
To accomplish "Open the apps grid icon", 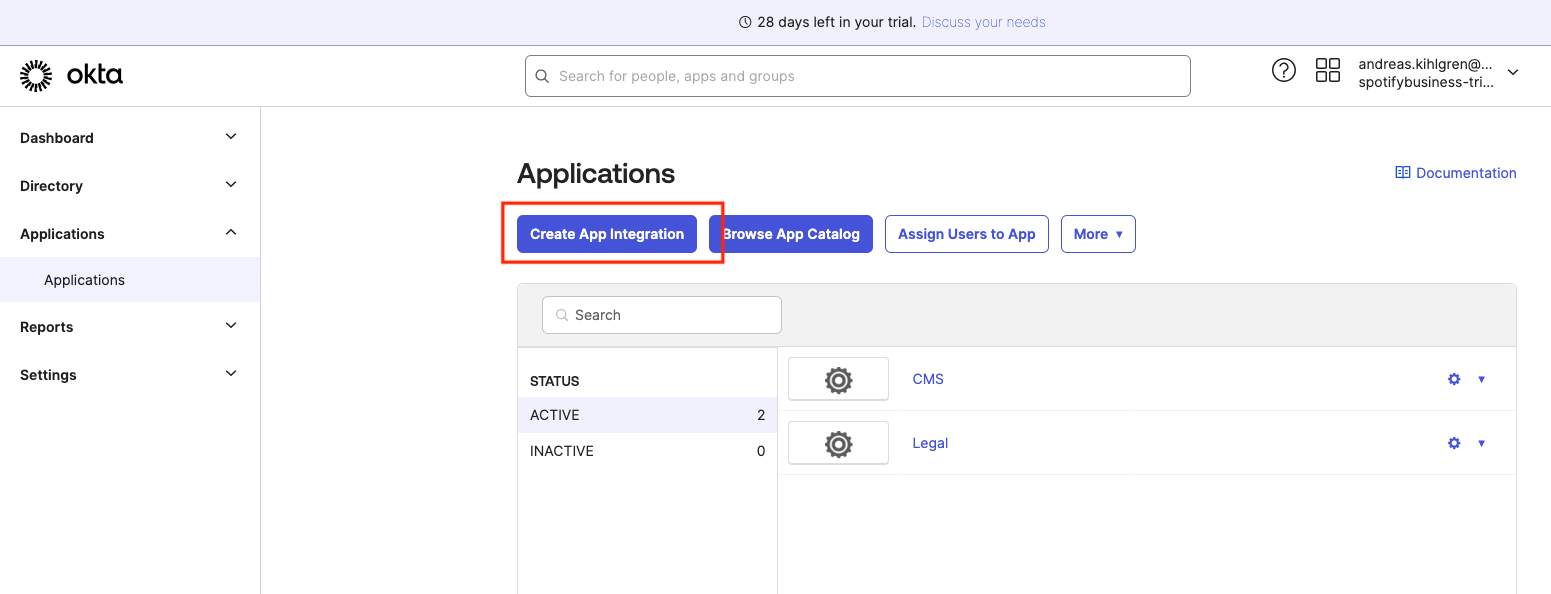I will pyautogui.click(x=1327, y=70).
